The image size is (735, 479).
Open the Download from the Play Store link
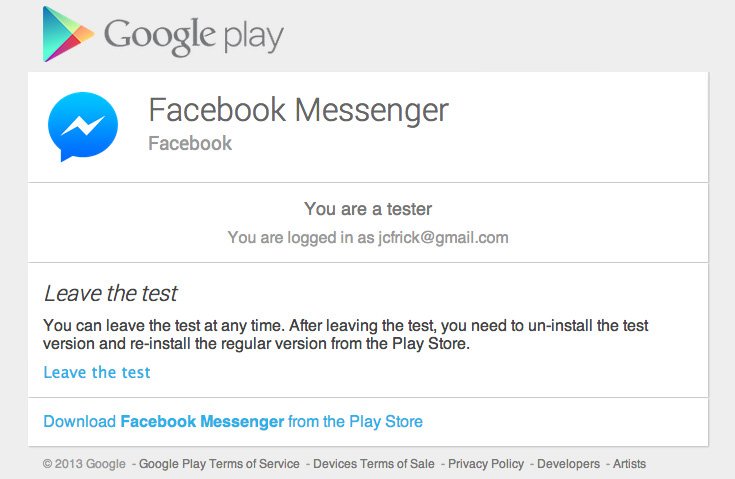point(233,421)
